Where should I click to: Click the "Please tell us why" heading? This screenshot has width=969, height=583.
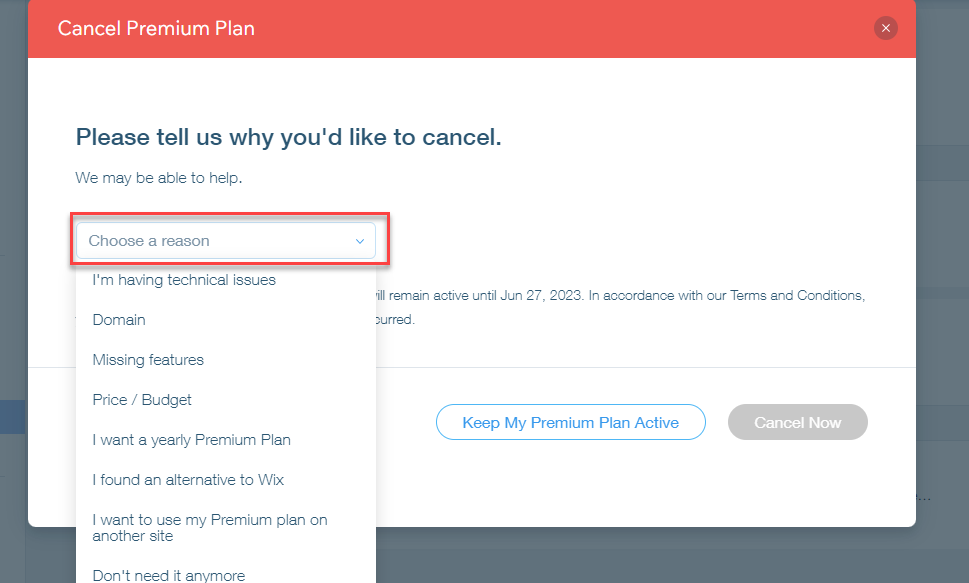coord(289,137)
